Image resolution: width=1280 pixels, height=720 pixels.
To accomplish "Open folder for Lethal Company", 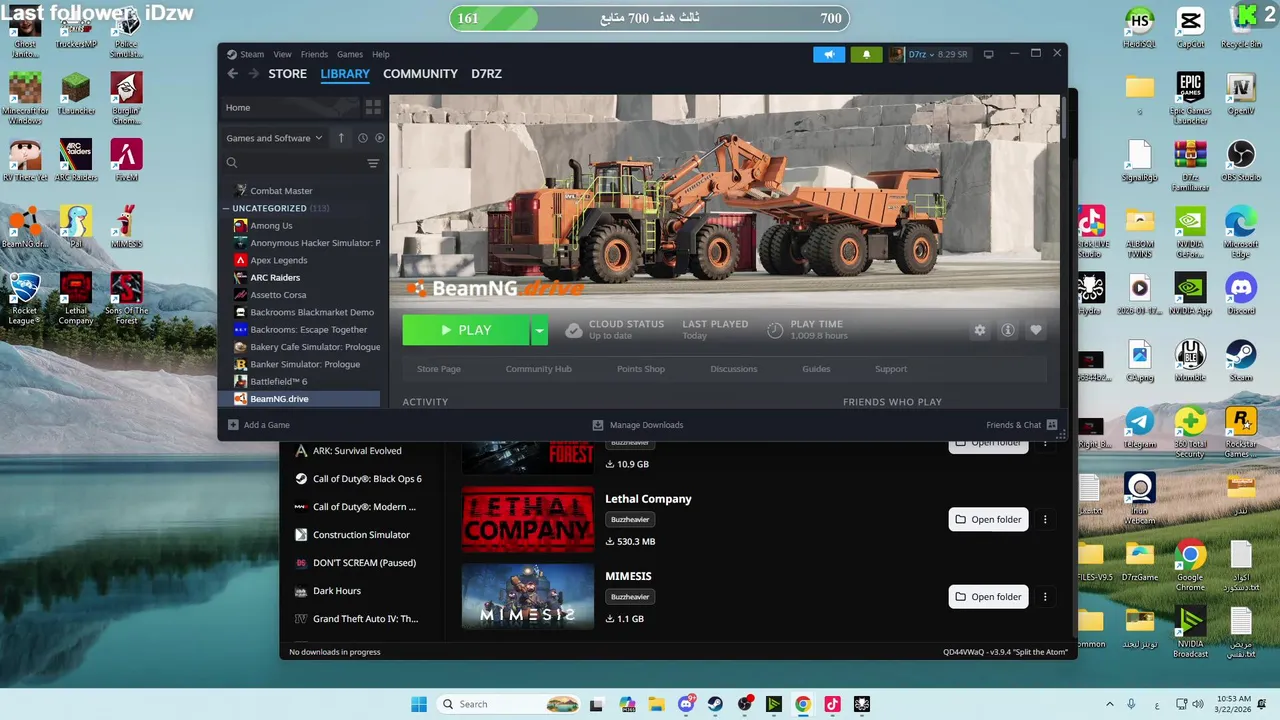I will (x=988, y=519).
